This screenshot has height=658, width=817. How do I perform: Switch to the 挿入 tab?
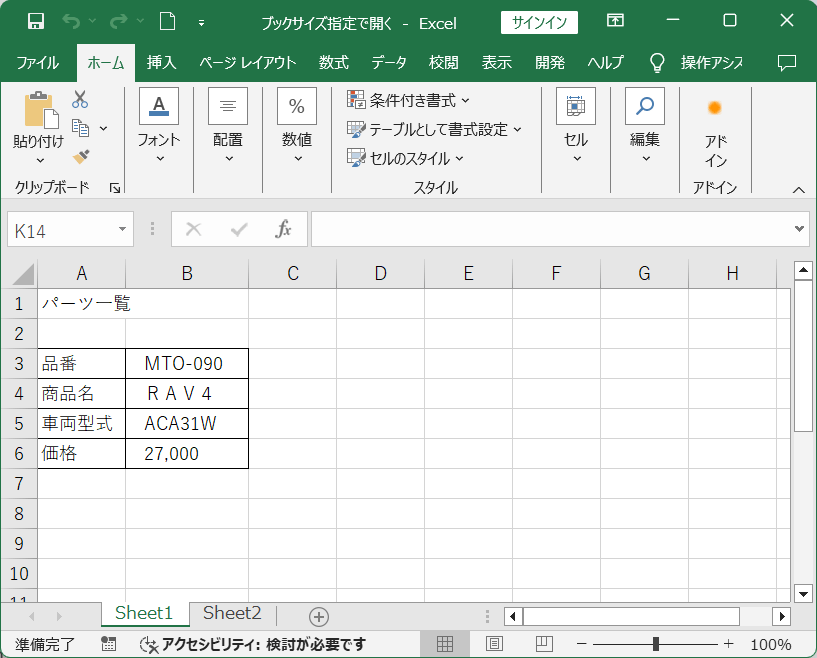coord(161,63)
